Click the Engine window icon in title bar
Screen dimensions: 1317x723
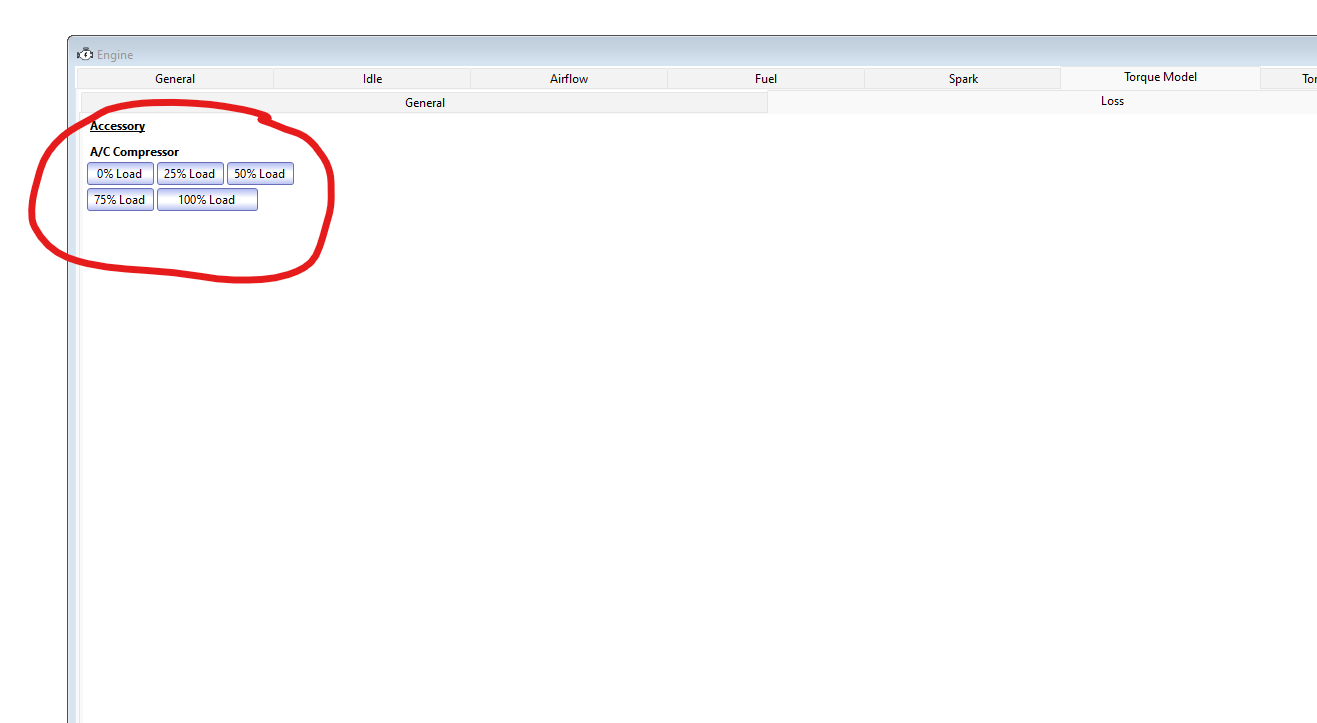85,54
